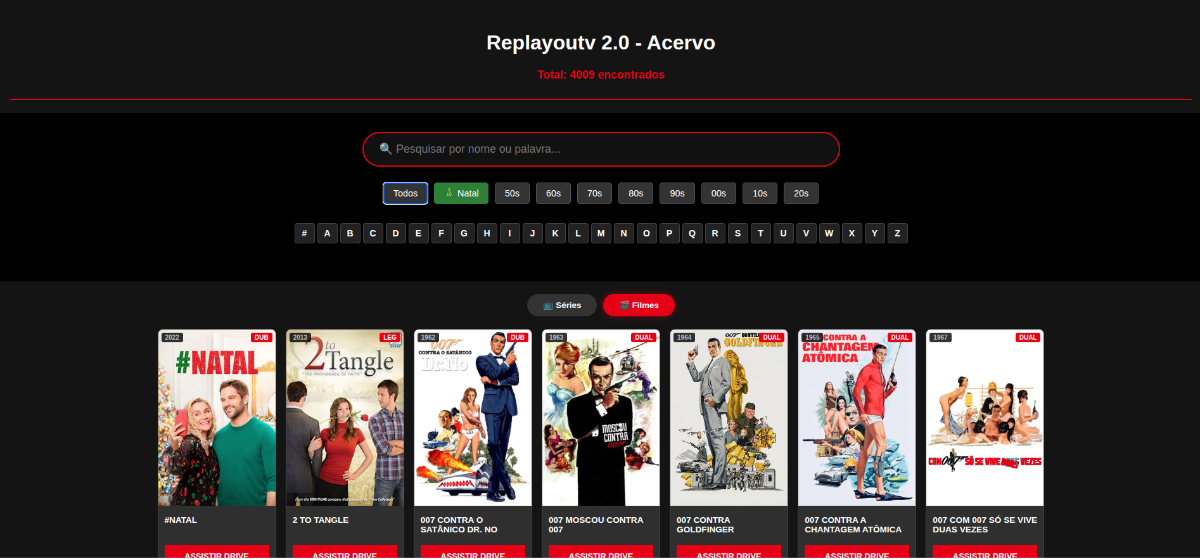Filter by 60s decade
The width and height of the screenshot is (1200, 559).
point(553,193)
